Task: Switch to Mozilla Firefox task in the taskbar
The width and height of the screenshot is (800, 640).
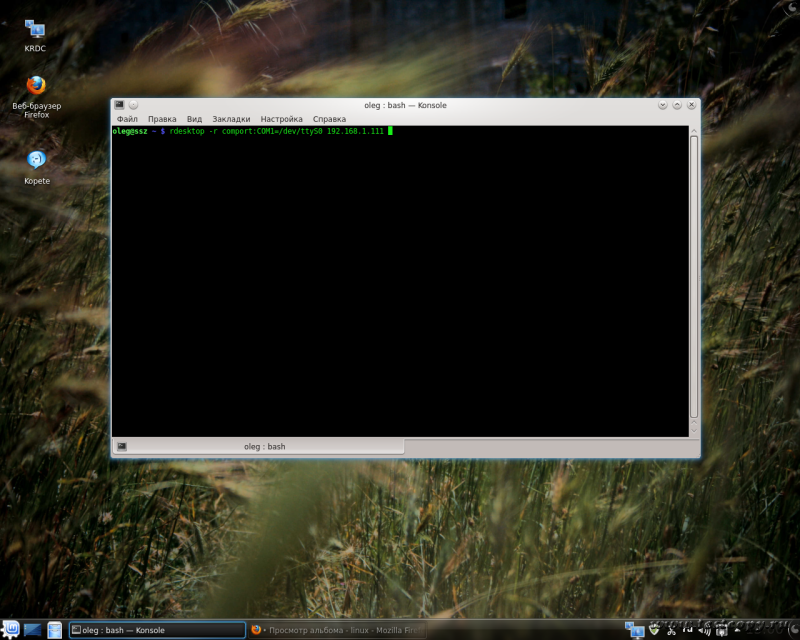Action: coord(336,630)
